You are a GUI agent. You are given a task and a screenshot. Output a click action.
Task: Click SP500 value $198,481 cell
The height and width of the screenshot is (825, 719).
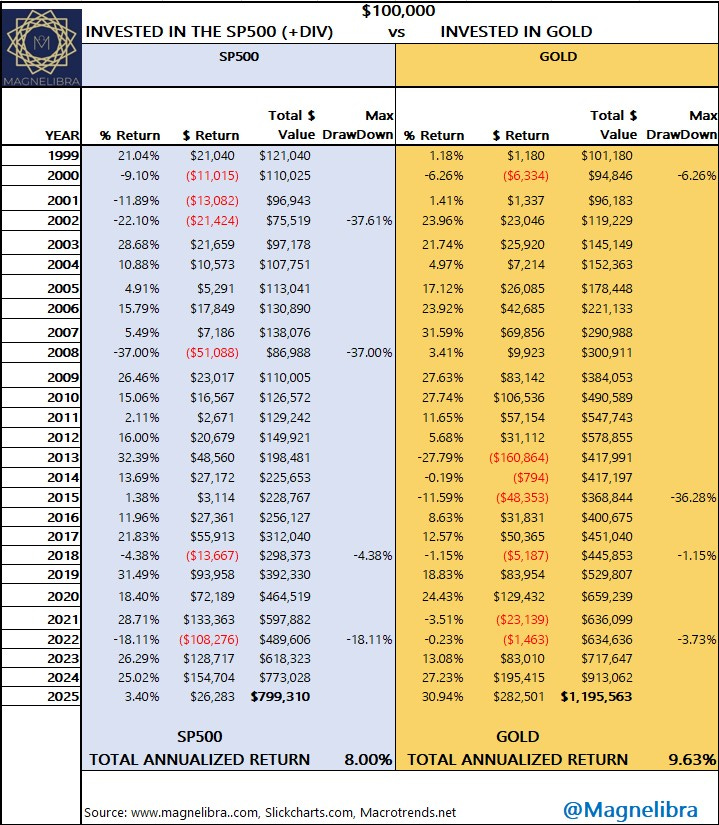(285, 458)
